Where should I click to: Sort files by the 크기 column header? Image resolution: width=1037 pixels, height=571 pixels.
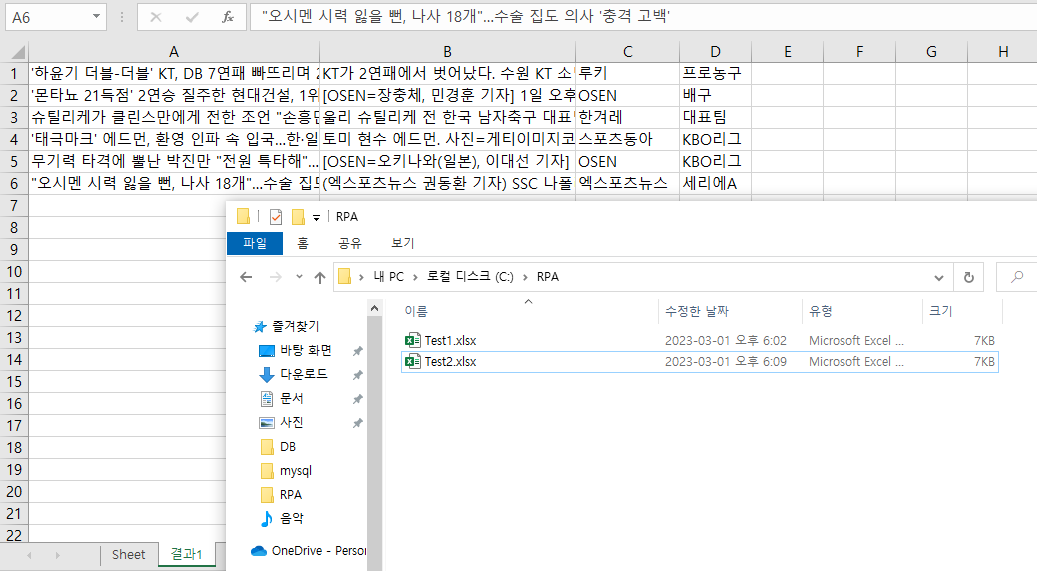pyautogui.click(x=962, y=311)
